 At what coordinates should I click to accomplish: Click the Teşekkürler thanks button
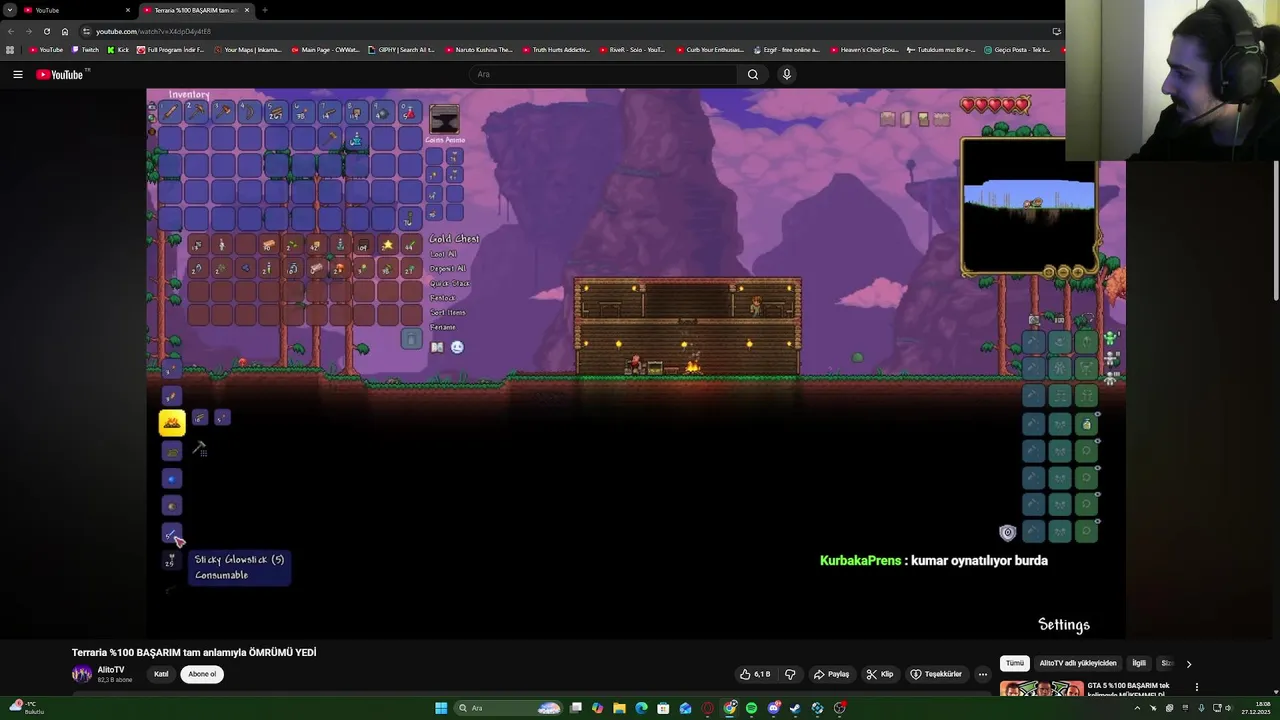936,674
